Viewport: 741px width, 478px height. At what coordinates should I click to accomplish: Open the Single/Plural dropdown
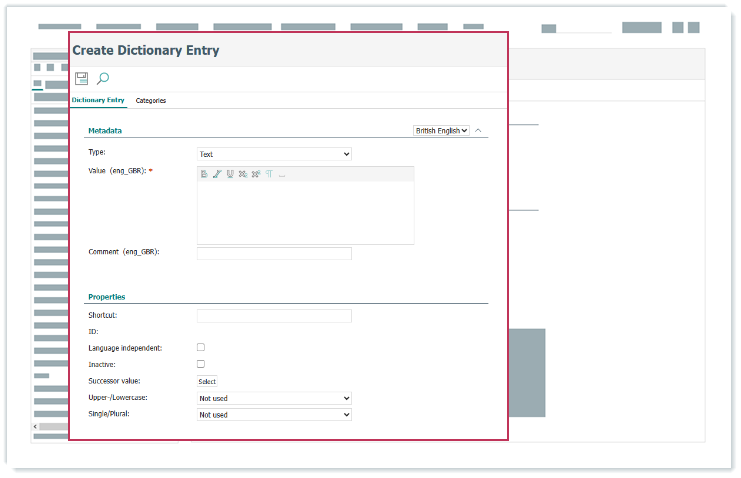(x=274, y=414)
